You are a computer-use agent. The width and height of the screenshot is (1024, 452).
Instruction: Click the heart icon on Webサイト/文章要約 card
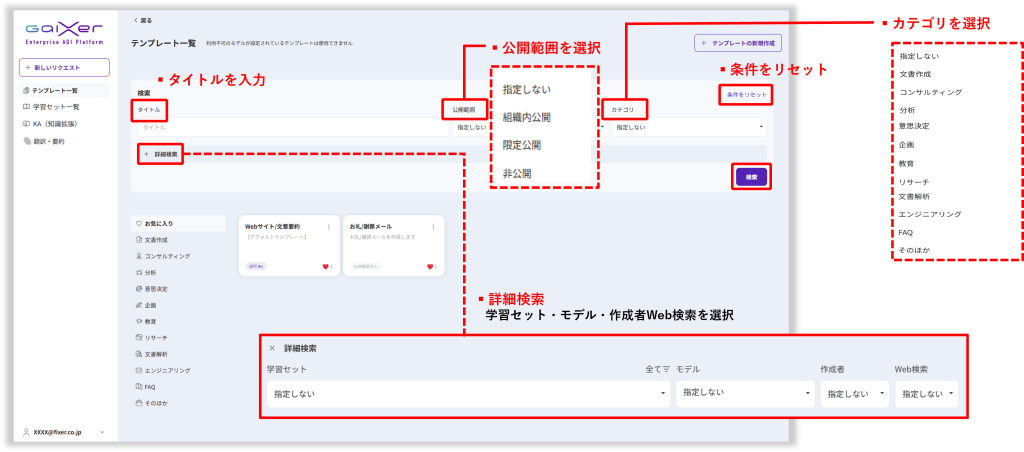coord(325,267)
